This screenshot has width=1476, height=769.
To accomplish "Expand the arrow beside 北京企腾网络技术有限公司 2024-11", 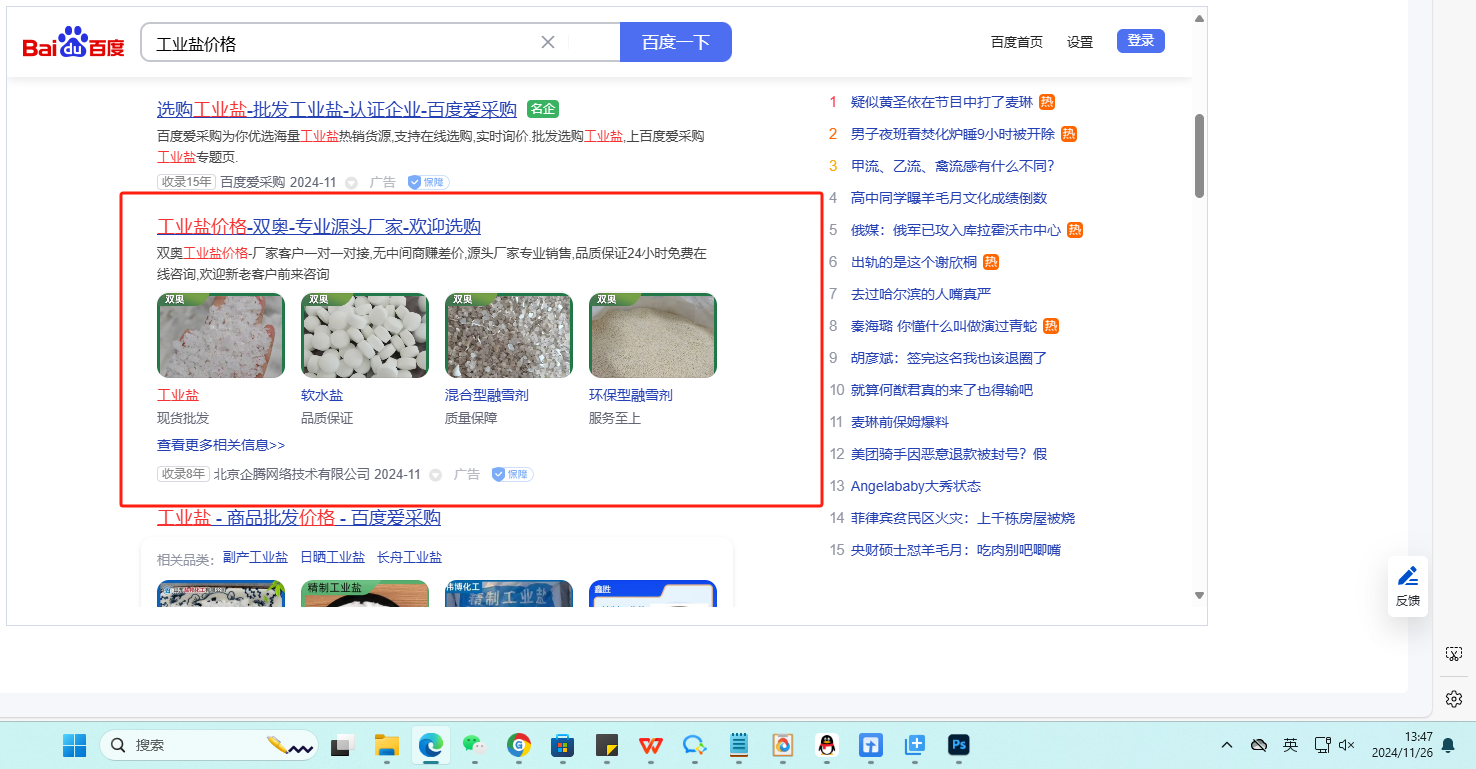I will (x=435, y=475).
